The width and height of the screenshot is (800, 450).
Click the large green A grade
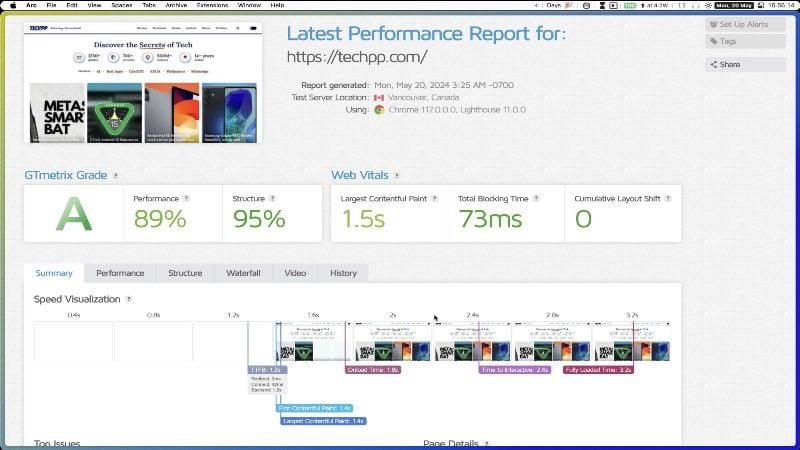(74, 215)
